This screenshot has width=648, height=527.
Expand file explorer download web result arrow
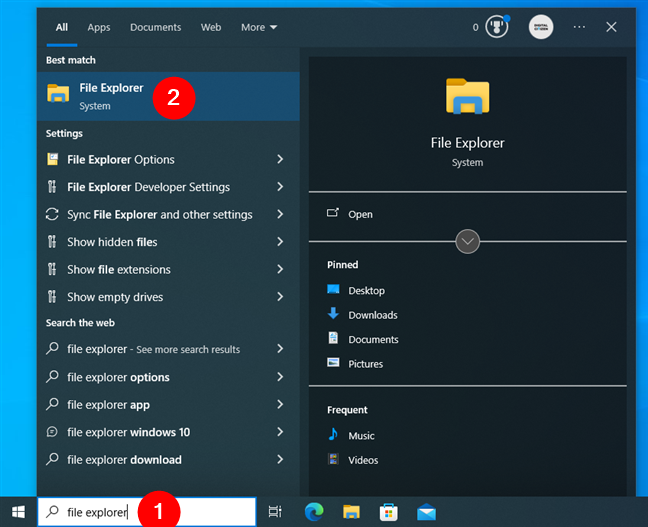click(x=280, y=459)
